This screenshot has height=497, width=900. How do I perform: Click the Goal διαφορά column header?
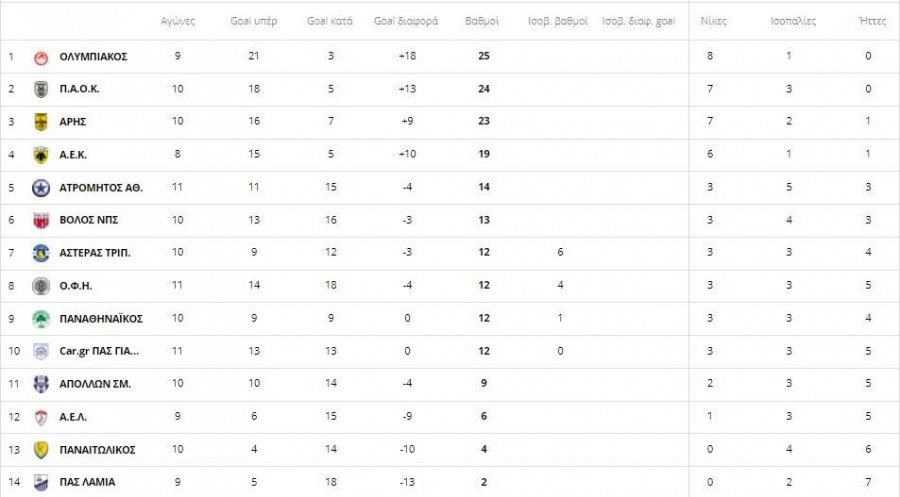[406, 21]
